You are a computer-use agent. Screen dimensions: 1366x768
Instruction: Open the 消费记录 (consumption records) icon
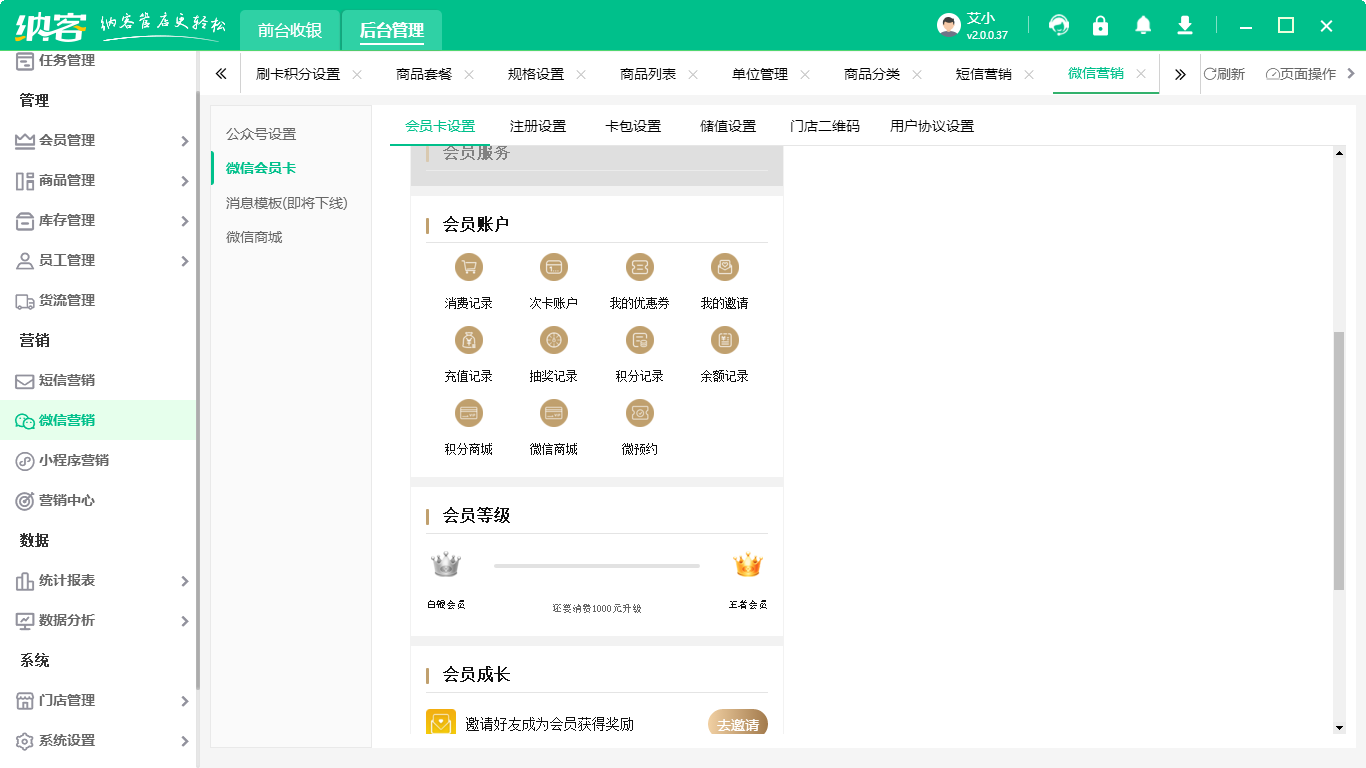tap(468, 267)
